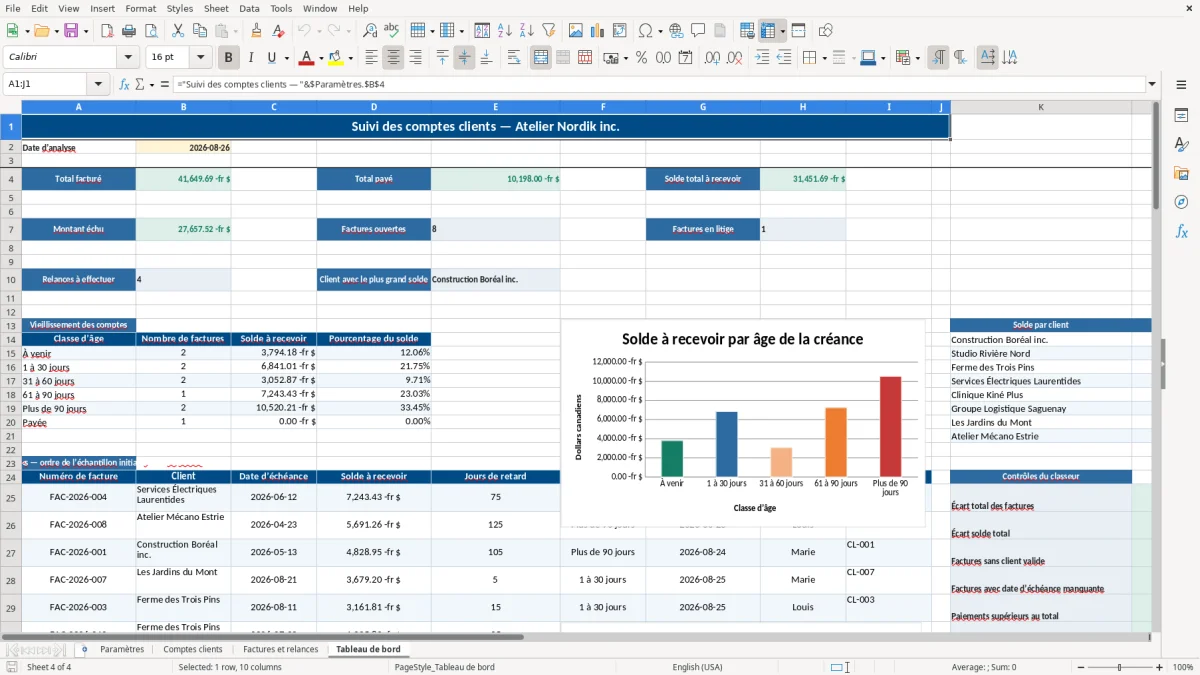Viewport: 1200px width, 675px height.
Task: Click the Cut scissors icon
Action: 177,31
